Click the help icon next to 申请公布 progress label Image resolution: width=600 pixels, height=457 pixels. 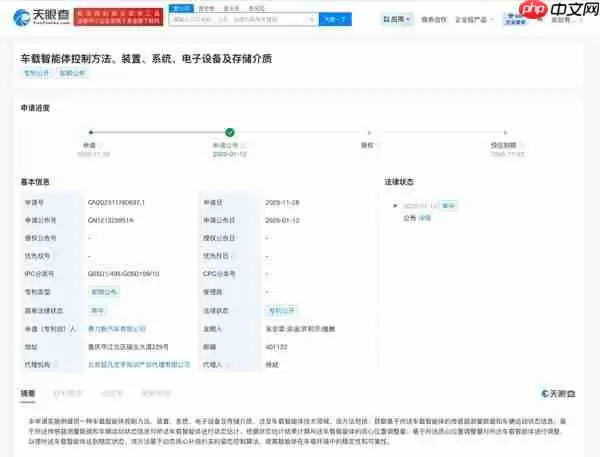(244, 145)
